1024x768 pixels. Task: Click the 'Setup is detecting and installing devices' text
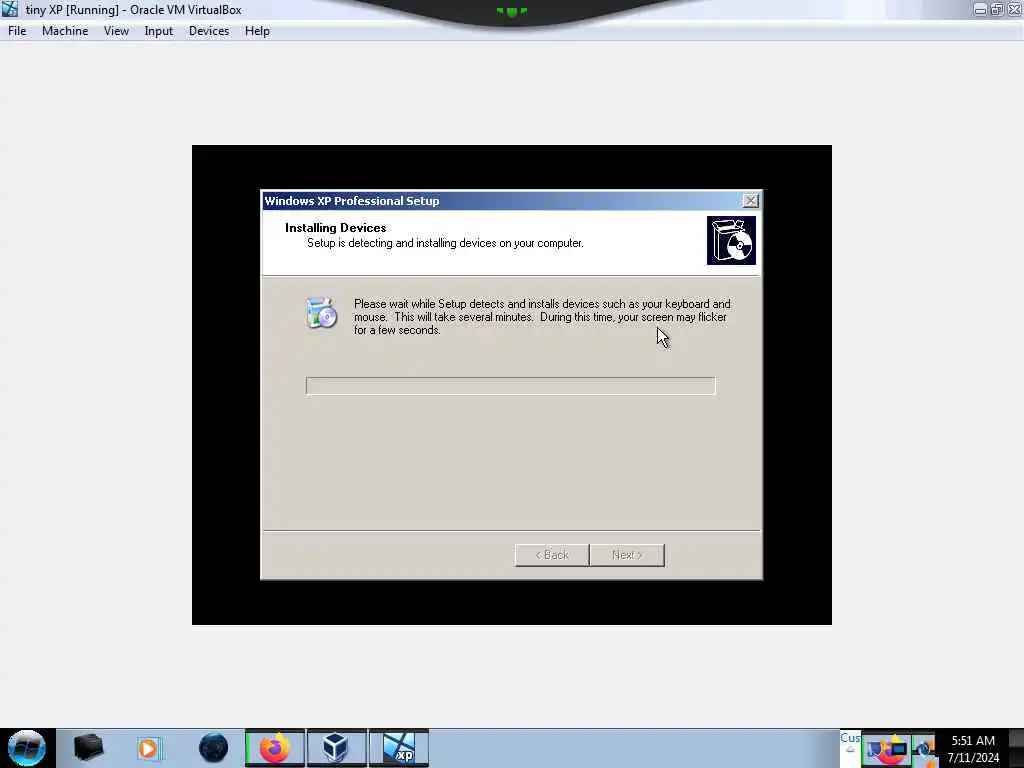445,243
